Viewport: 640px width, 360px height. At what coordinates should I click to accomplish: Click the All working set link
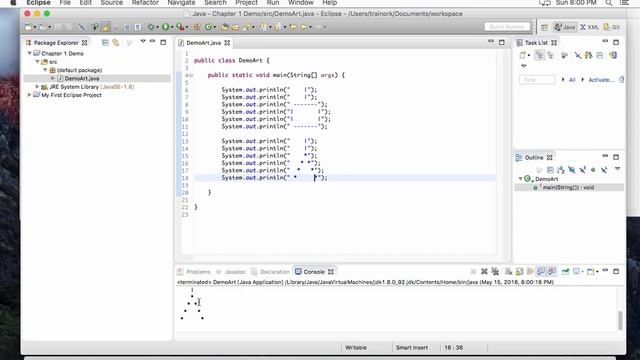[572, 80]
